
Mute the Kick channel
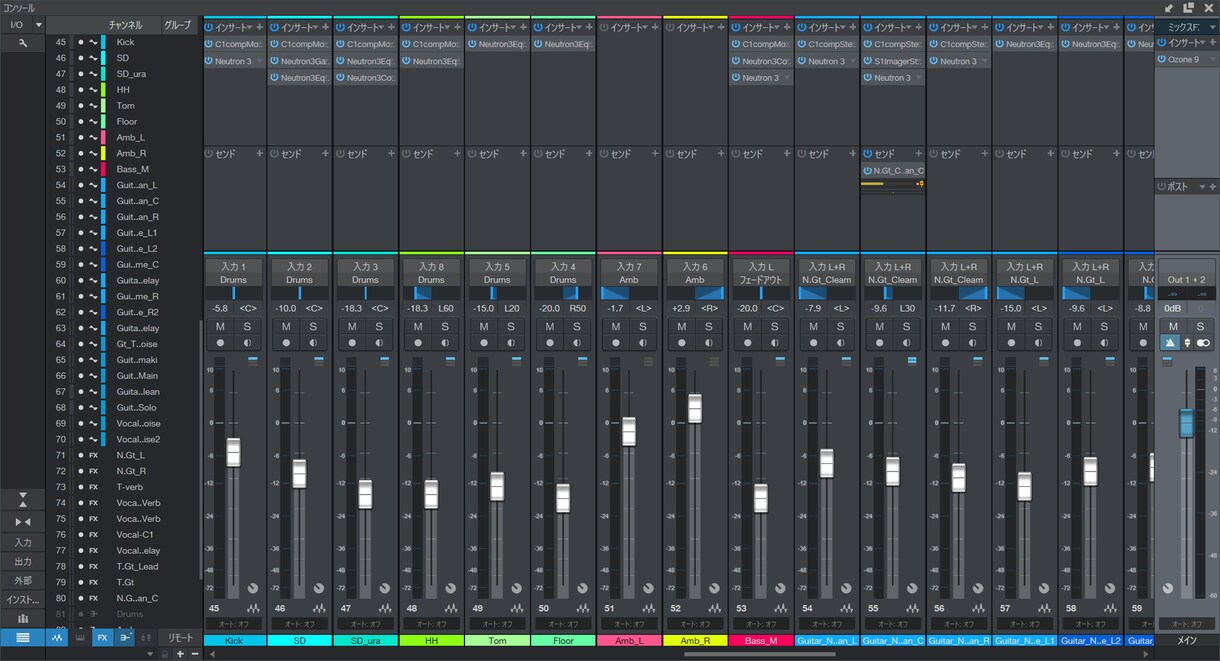[220, 327]
